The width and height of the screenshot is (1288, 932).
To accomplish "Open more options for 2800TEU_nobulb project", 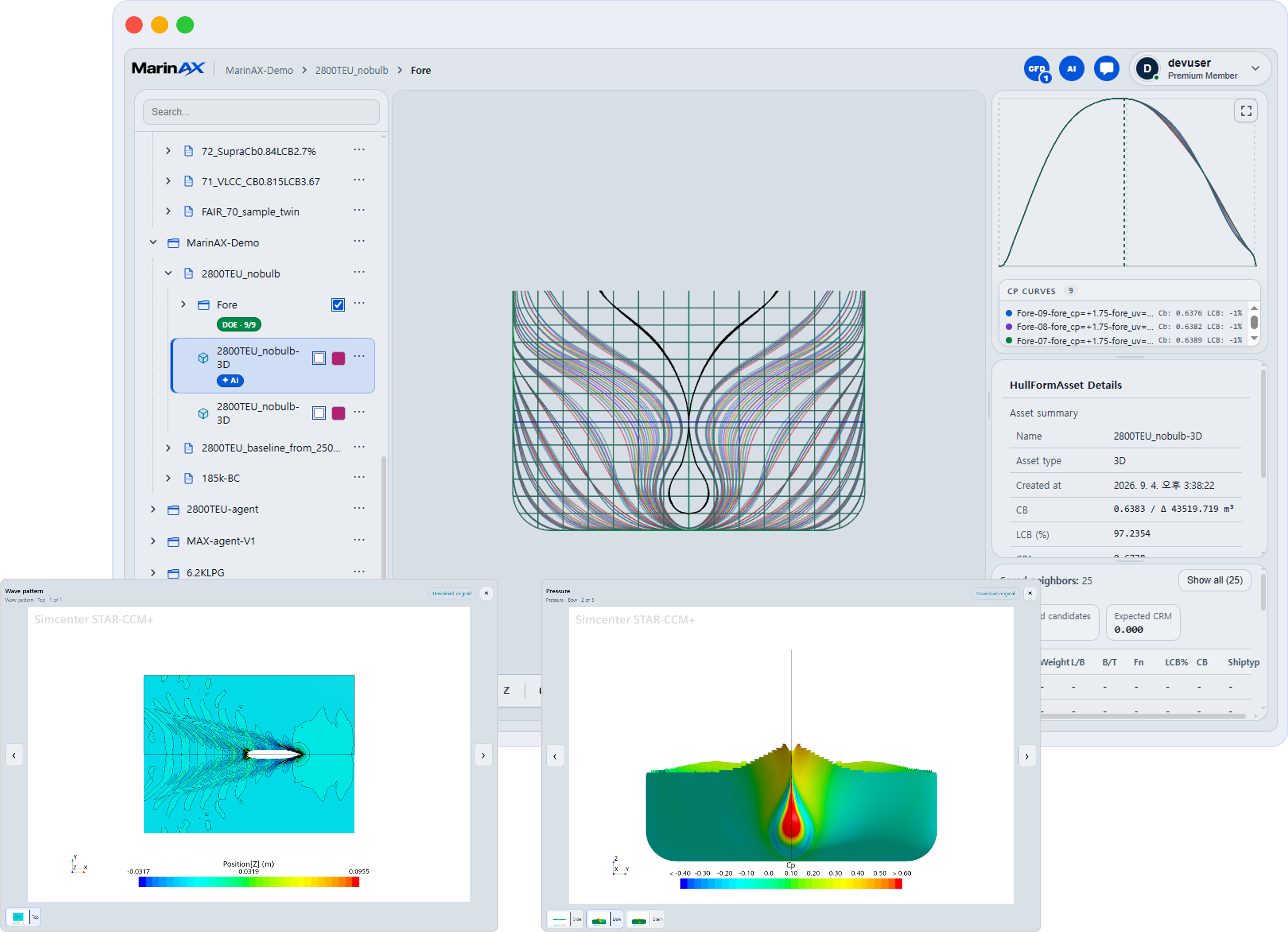I will point(359,272).
